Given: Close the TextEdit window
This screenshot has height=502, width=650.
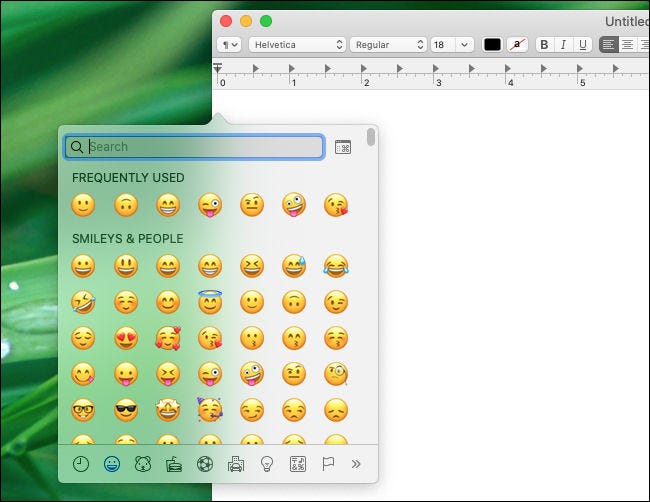Looking at the screenshot, I should pyautogui.click(x=226, y=21).
